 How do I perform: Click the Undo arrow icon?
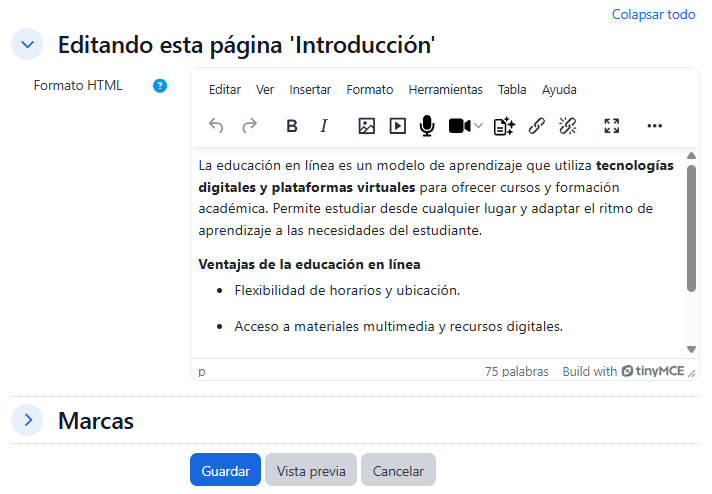216,125
